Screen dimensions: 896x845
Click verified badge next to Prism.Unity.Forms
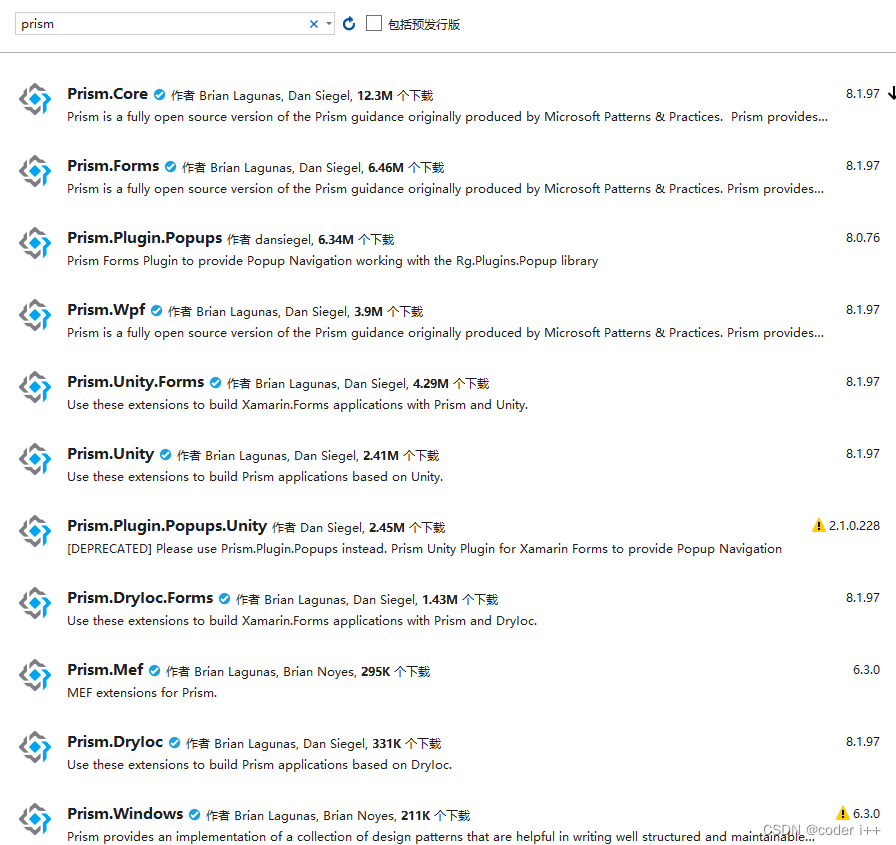pos(215,383)
